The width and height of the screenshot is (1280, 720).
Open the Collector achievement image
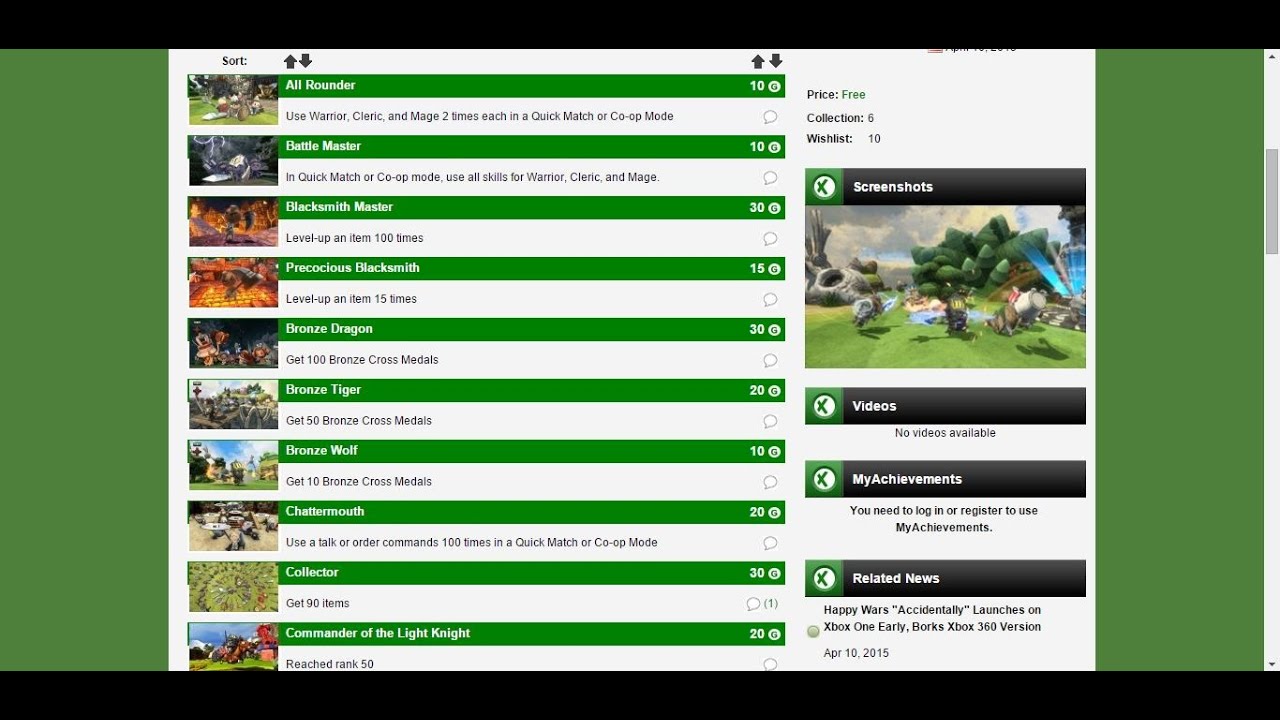click(233, 587)
